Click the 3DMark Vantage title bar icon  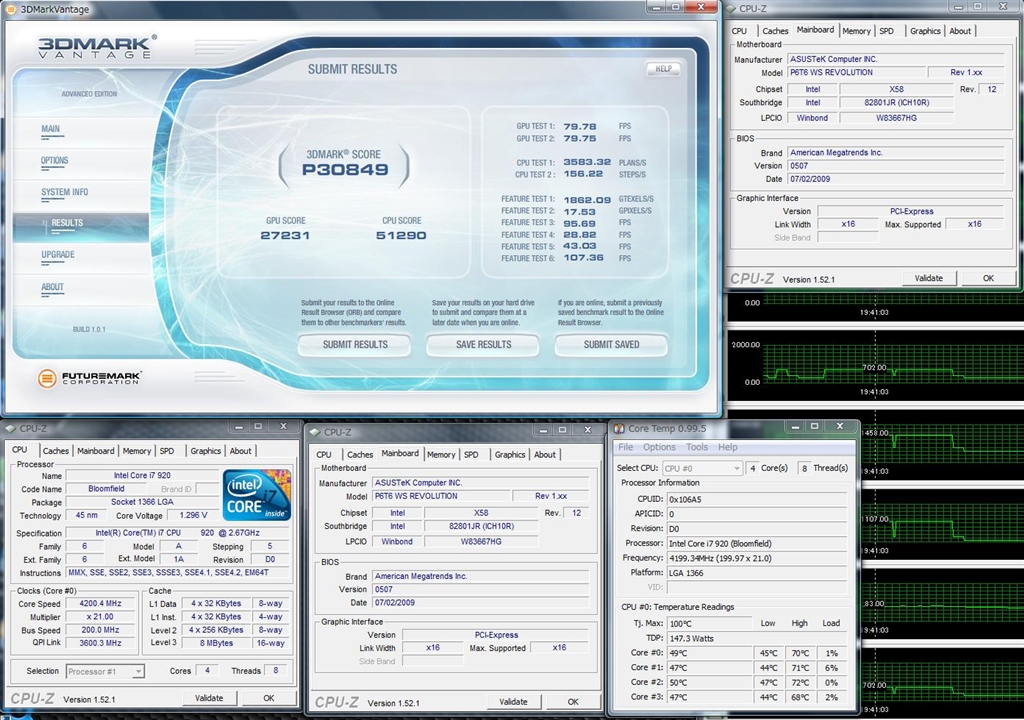[x=11, y=9]
